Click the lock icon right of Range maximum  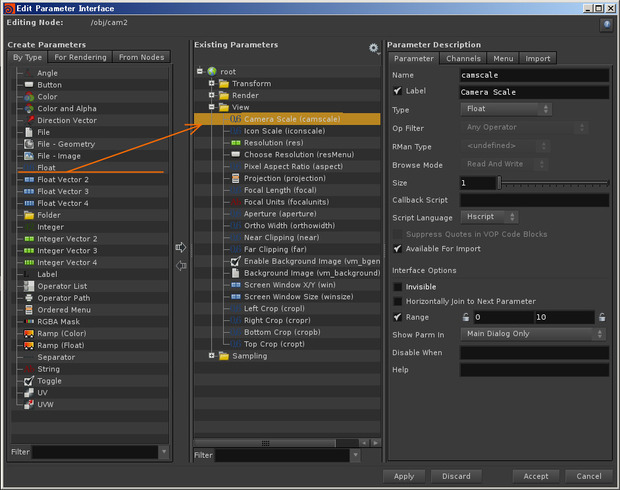(x=602, y=317)
